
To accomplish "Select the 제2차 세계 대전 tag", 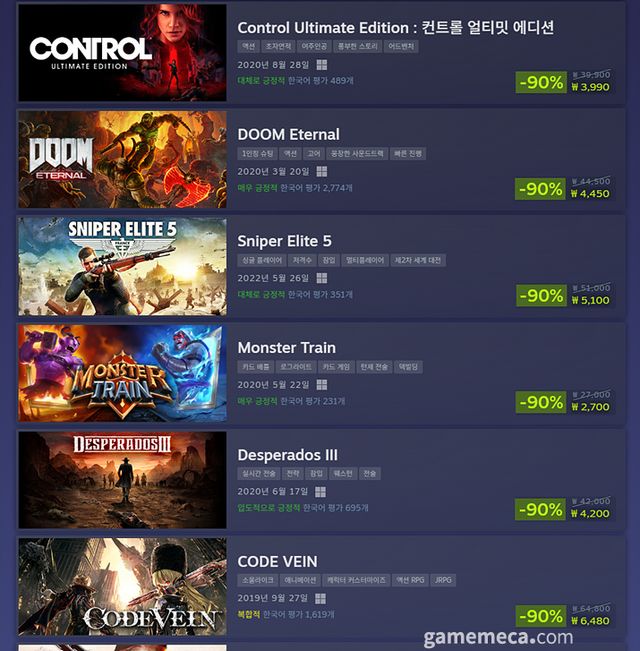I will coord(418,260).
